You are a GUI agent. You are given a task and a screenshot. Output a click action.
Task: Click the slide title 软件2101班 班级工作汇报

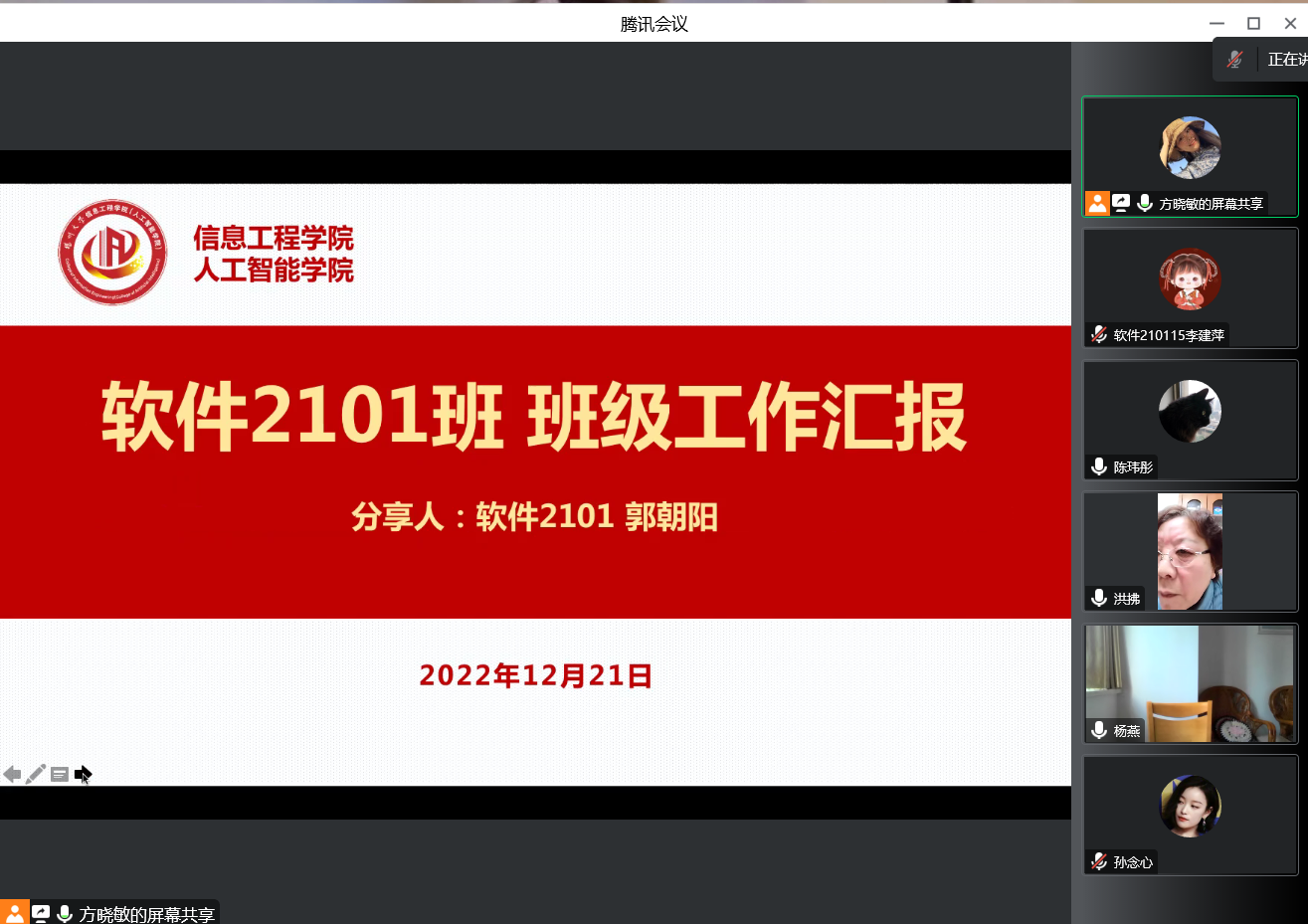(534, 417)
